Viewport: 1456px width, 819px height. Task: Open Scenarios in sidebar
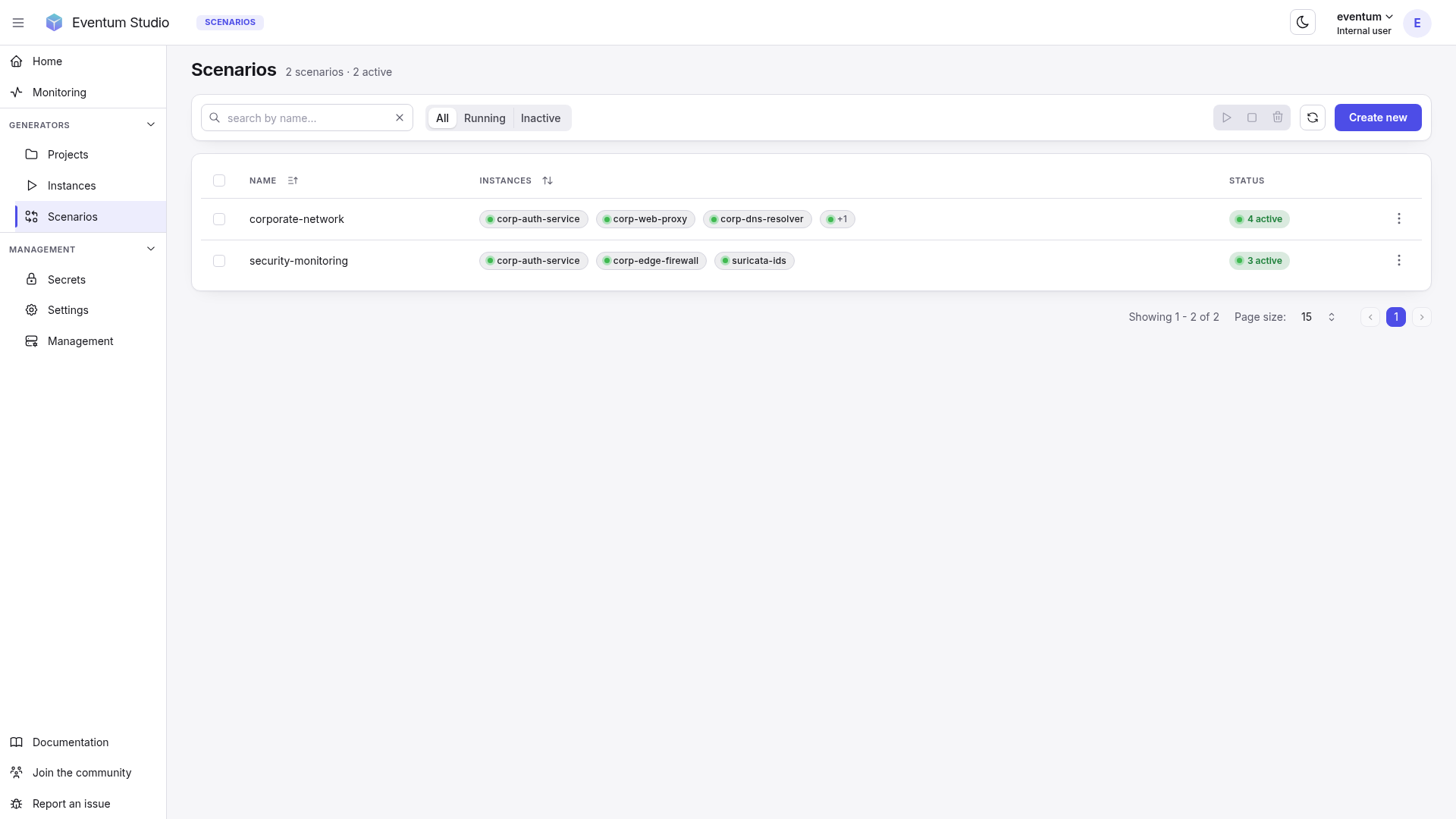coord(90,217)
